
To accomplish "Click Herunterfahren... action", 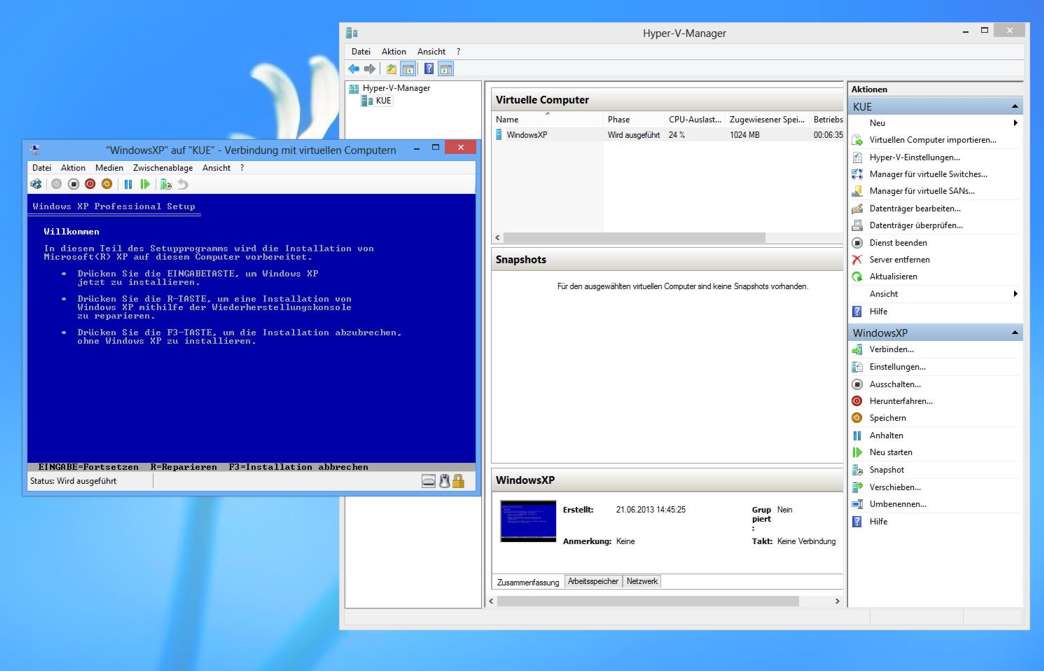I will (x=901, y=401).
